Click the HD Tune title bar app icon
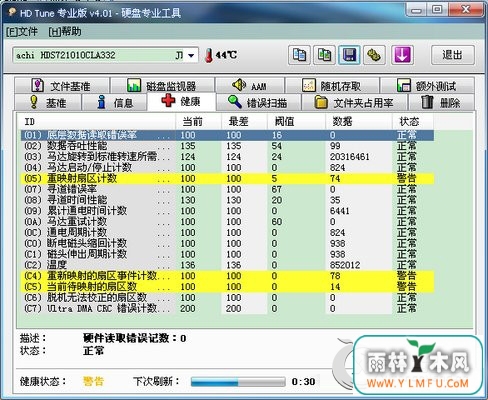The image size is (488, 400). coord(12,12)
